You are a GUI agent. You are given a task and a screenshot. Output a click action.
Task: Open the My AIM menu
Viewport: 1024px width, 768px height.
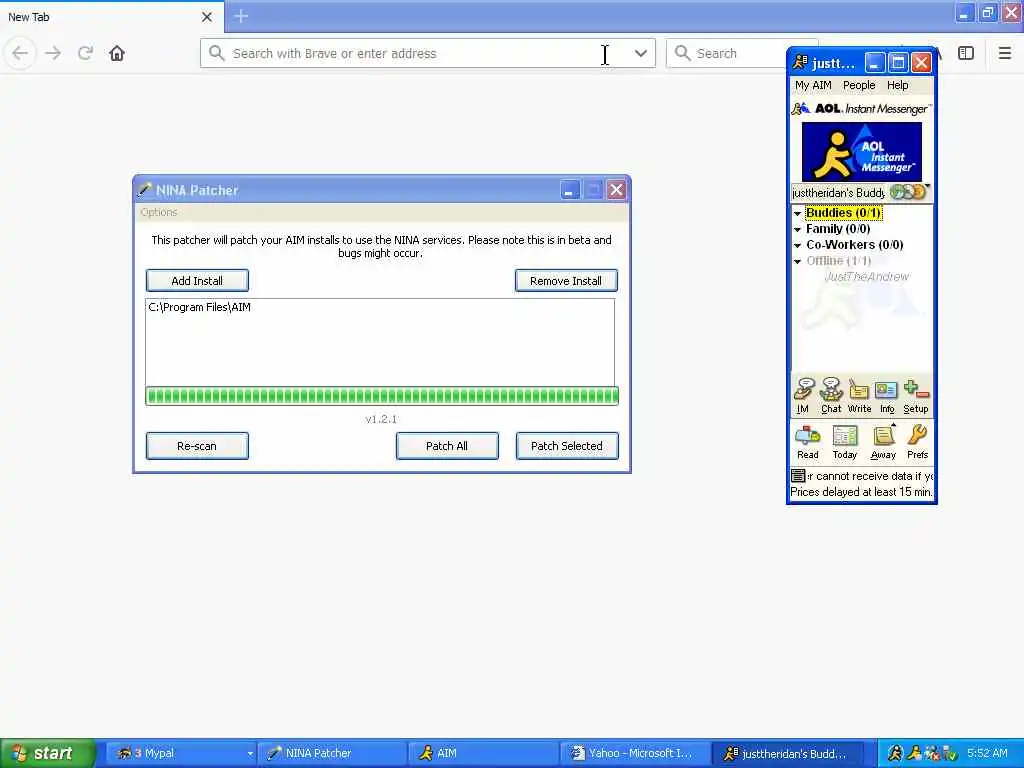click(x=813, y=85)
